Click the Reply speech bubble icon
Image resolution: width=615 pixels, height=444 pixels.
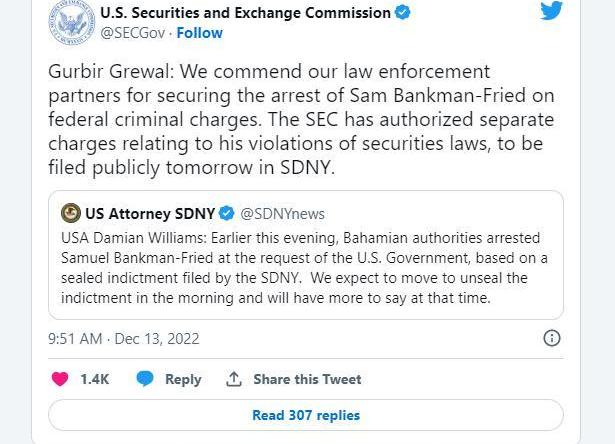(x=145, y=379)
